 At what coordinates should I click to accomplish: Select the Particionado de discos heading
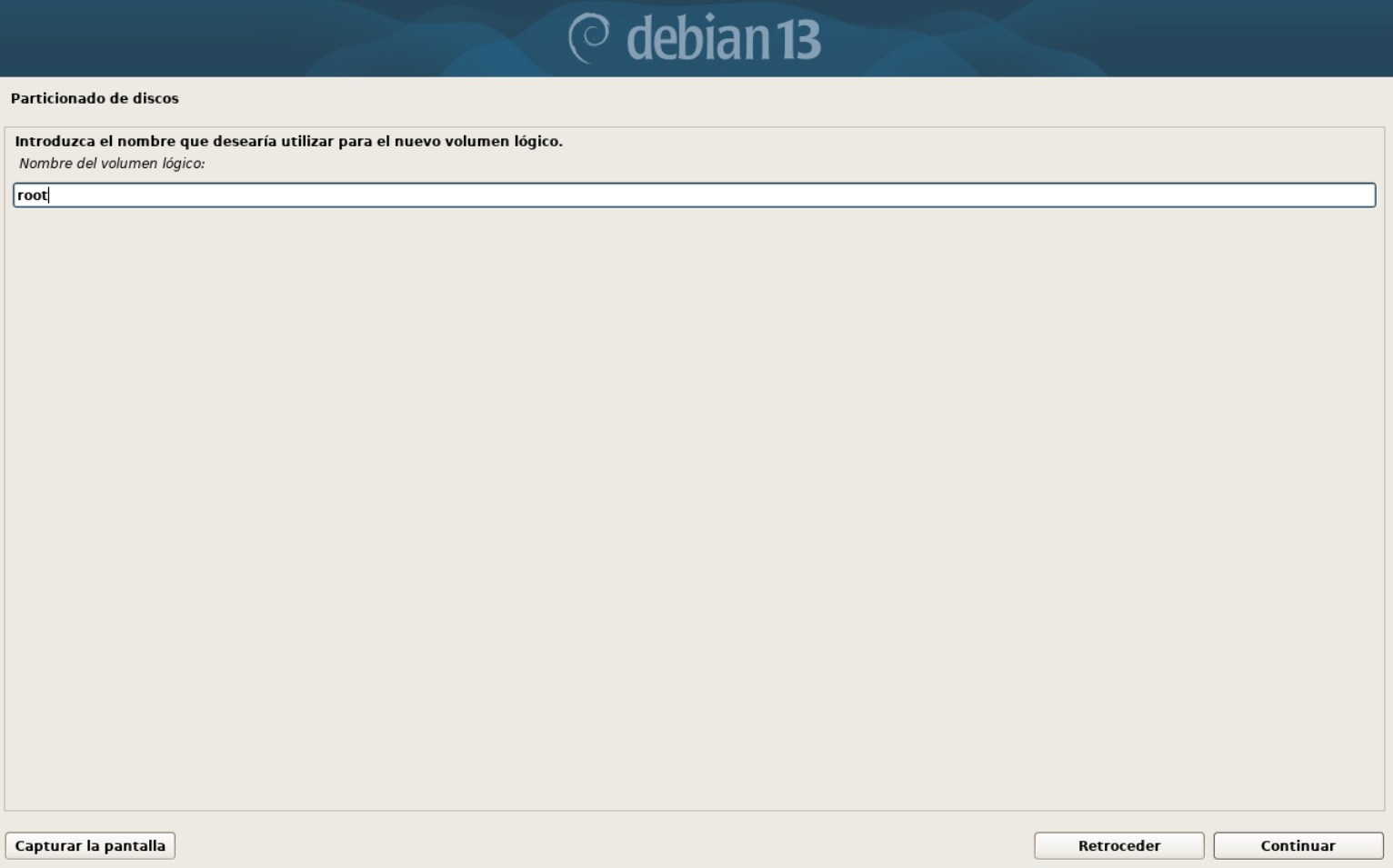(95, 98)
